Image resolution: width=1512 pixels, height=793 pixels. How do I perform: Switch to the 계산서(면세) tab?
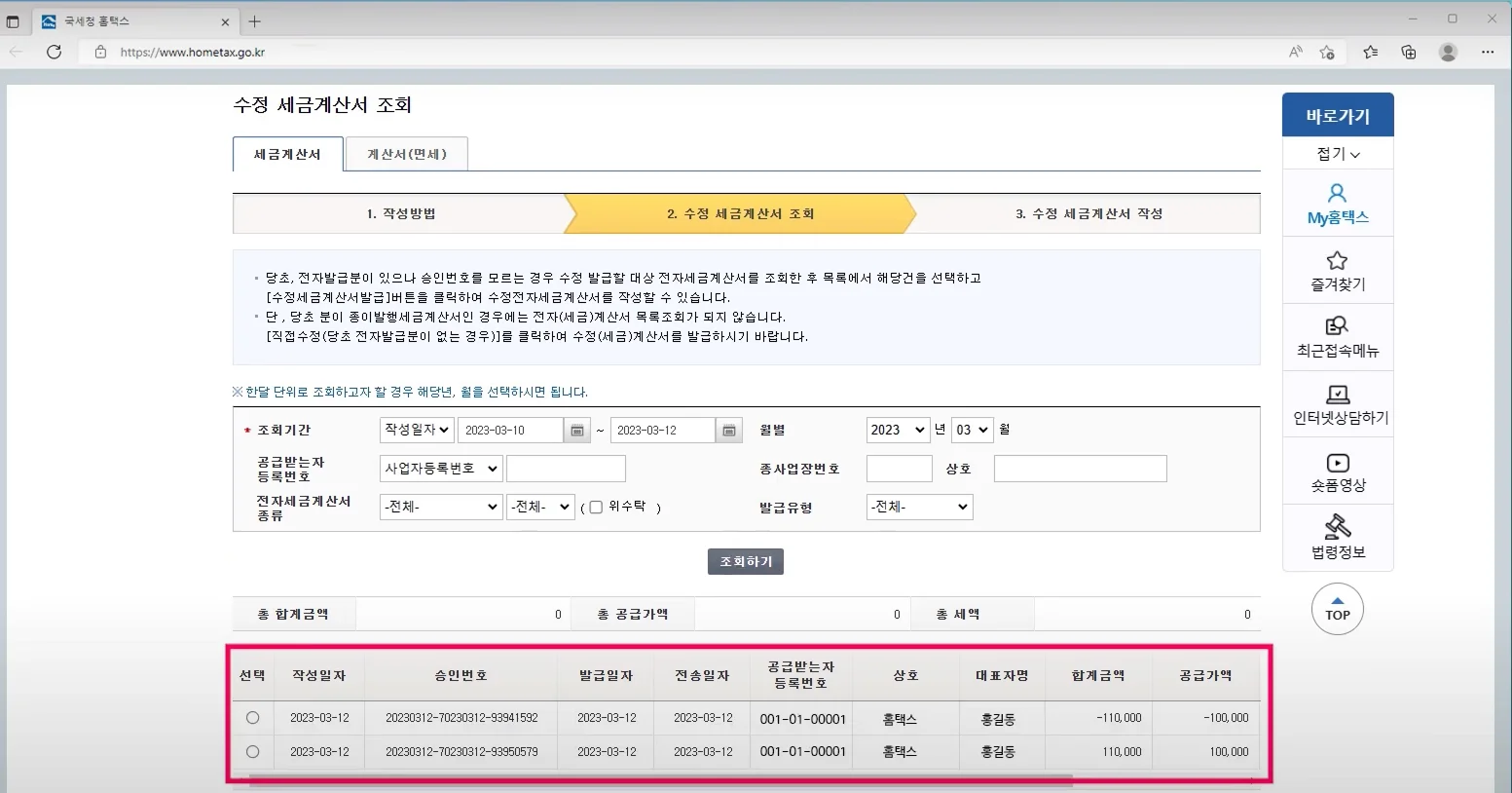click(406, 154)
